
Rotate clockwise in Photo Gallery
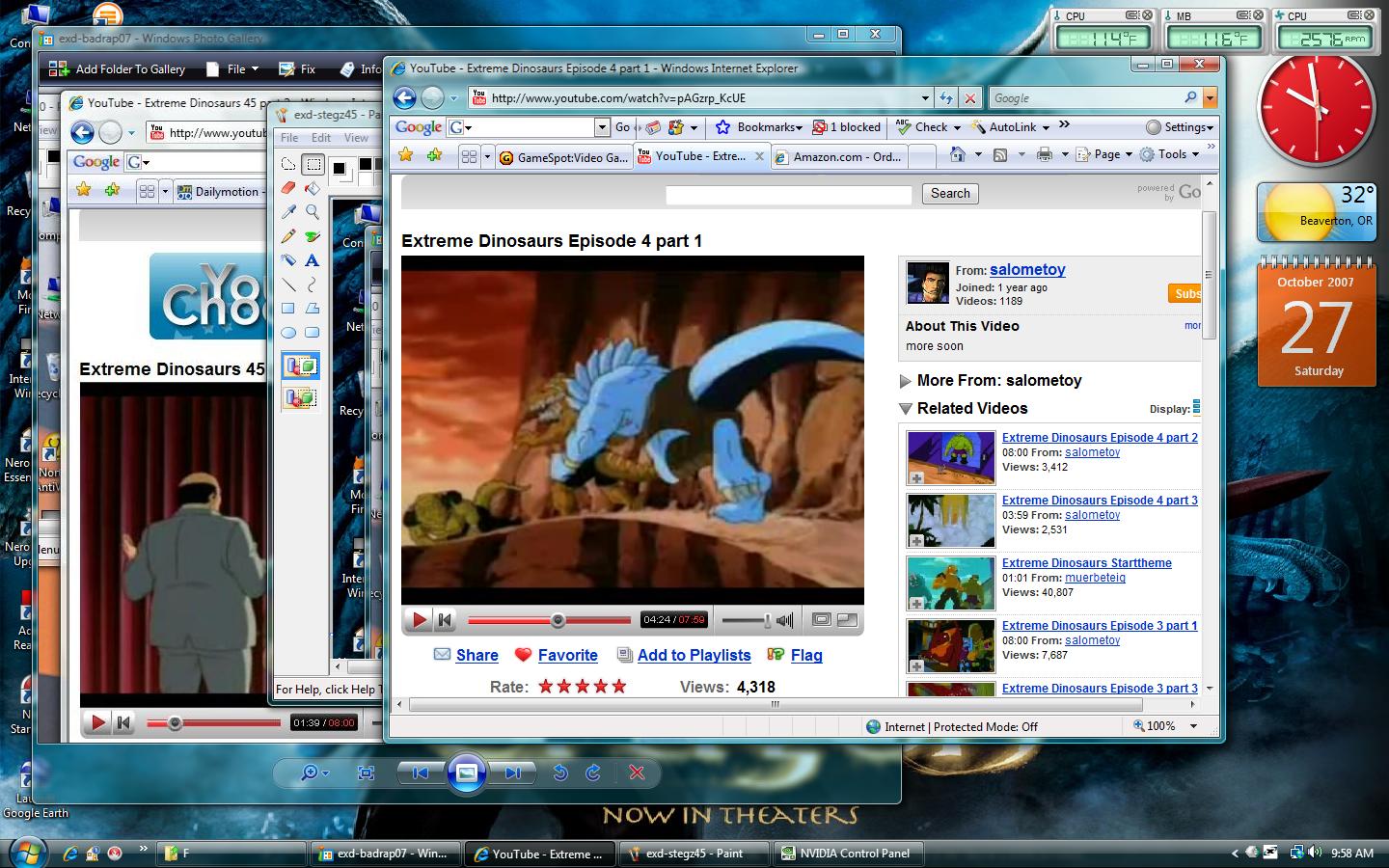pyautogui.click(x=593, y=773)
